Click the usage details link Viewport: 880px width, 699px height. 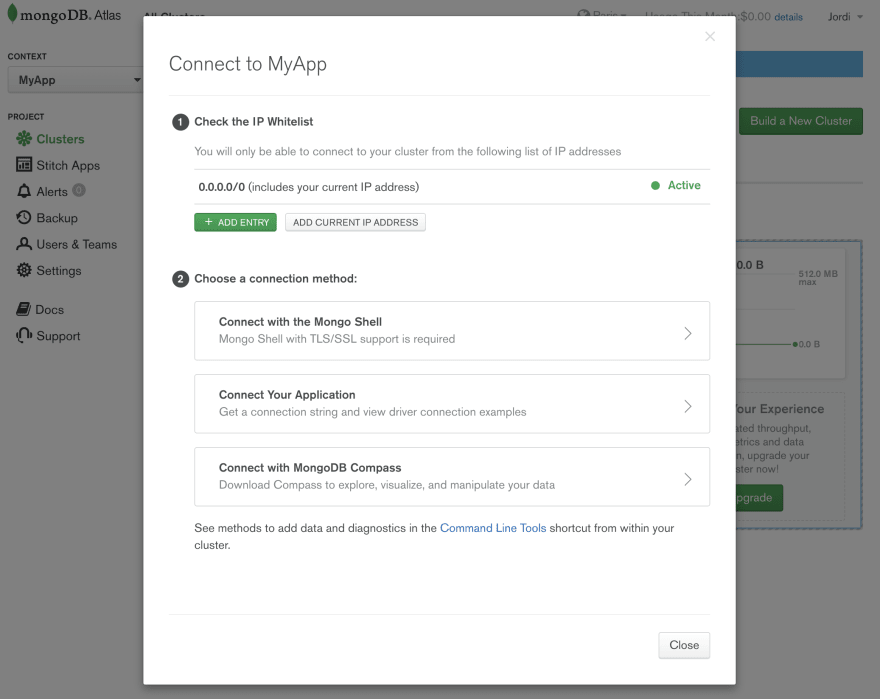coord(788,17)
